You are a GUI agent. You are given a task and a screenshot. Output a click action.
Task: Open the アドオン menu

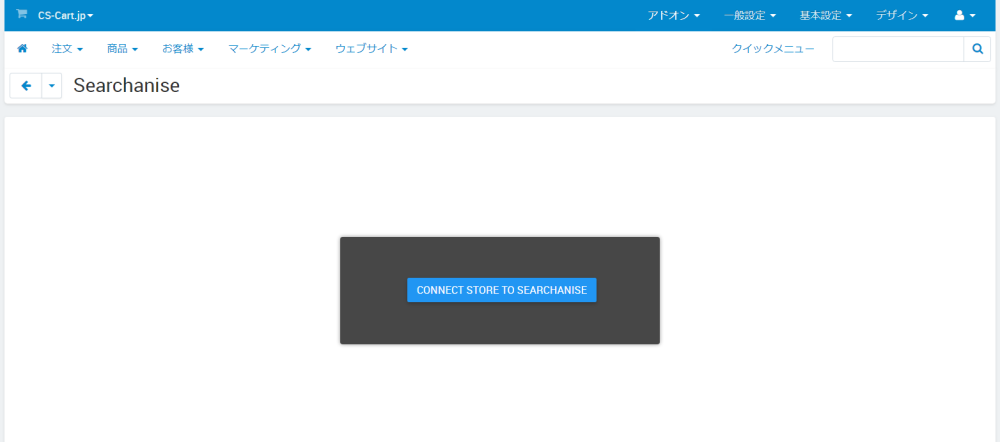pos(673,15)
